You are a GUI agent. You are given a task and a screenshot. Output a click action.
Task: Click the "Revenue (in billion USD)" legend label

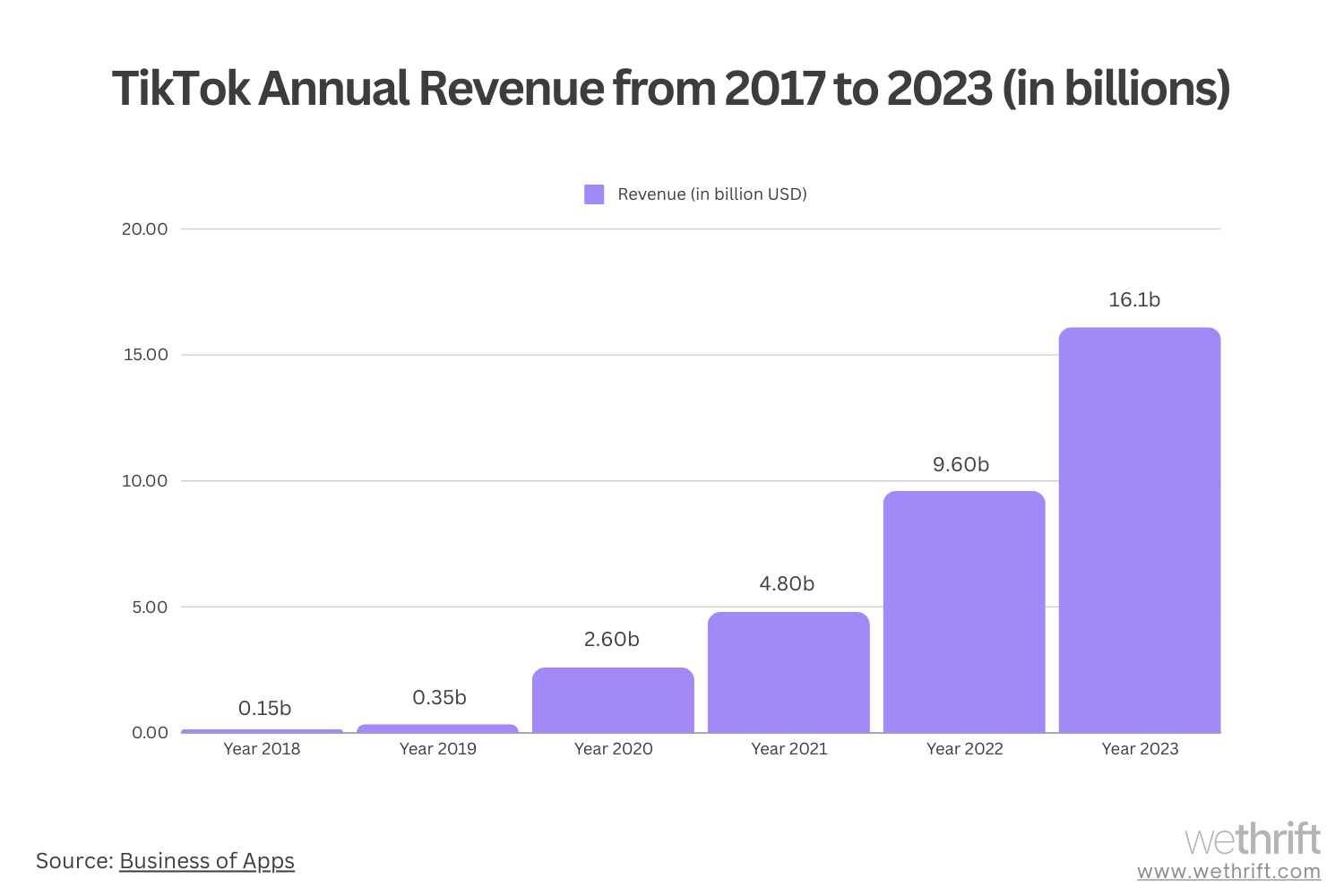pos(712,194)
